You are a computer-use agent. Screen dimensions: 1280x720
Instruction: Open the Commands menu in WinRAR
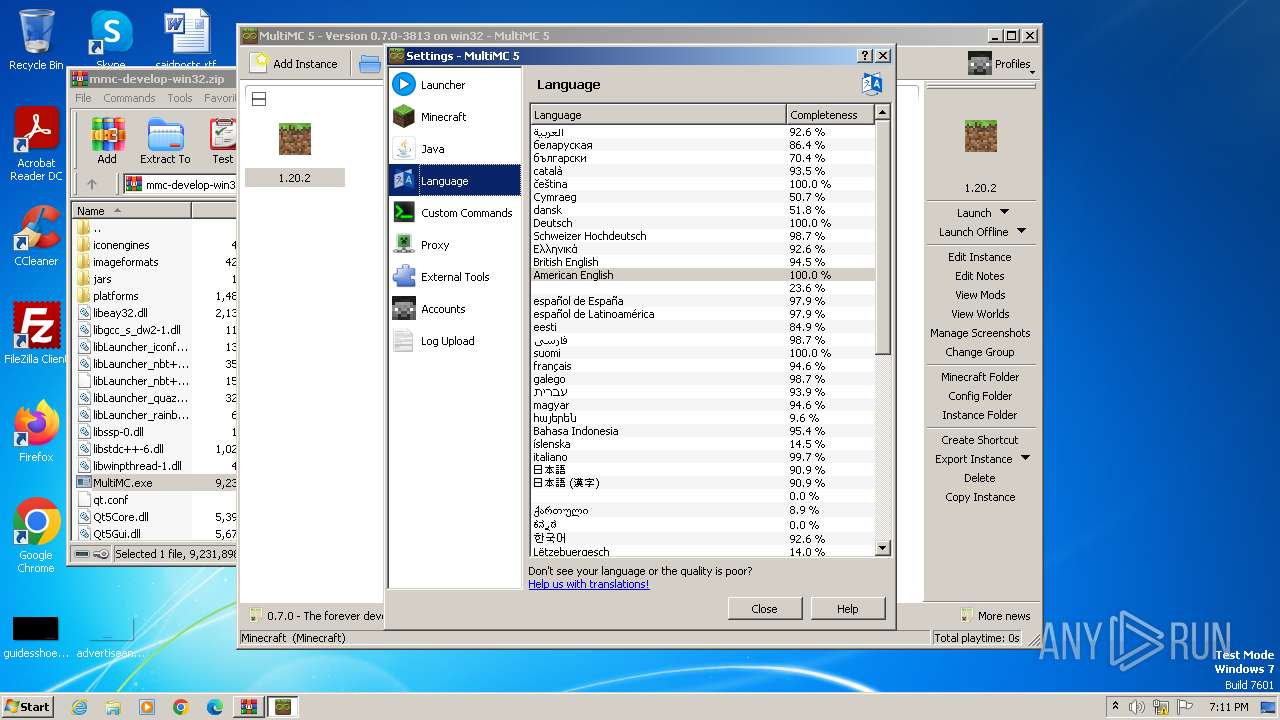tap(129, 98)
